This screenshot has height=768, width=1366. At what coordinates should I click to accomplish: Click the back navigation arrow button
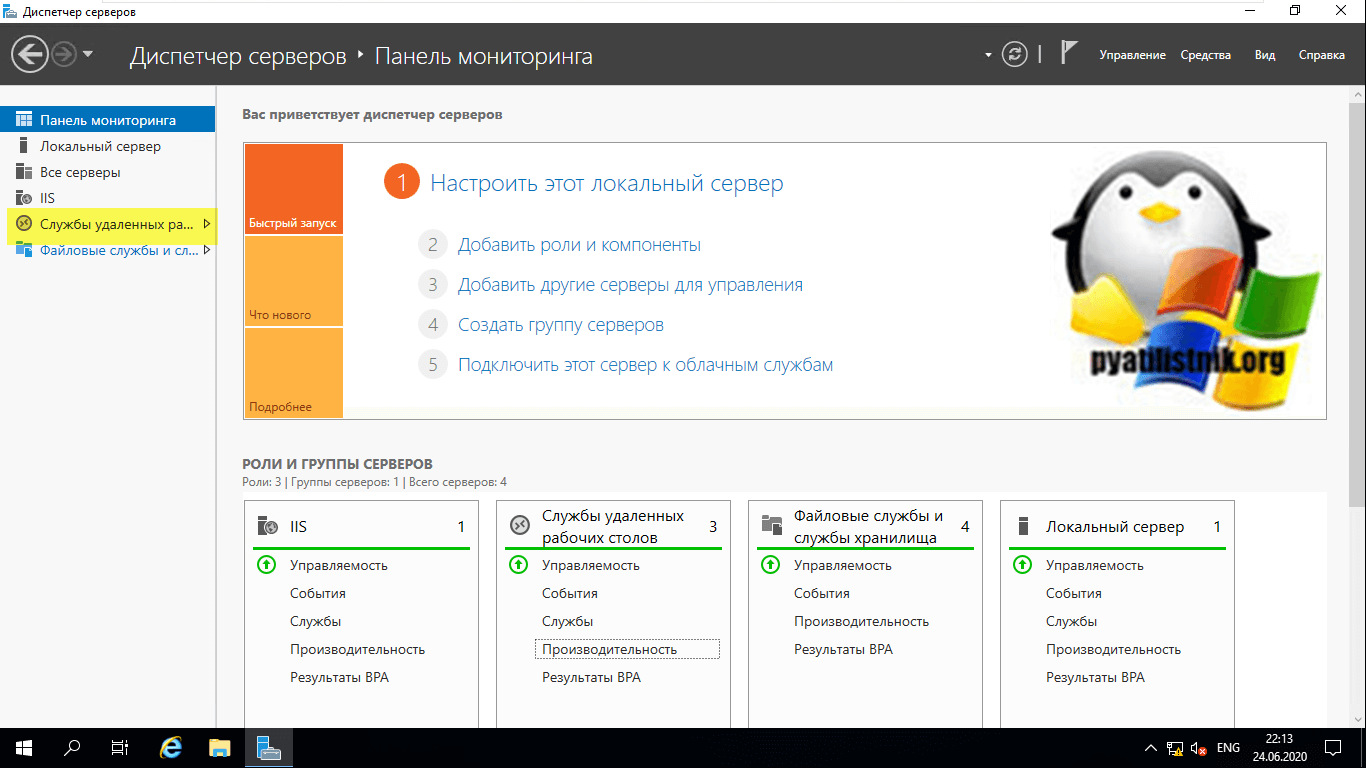(x=31, y=54)
